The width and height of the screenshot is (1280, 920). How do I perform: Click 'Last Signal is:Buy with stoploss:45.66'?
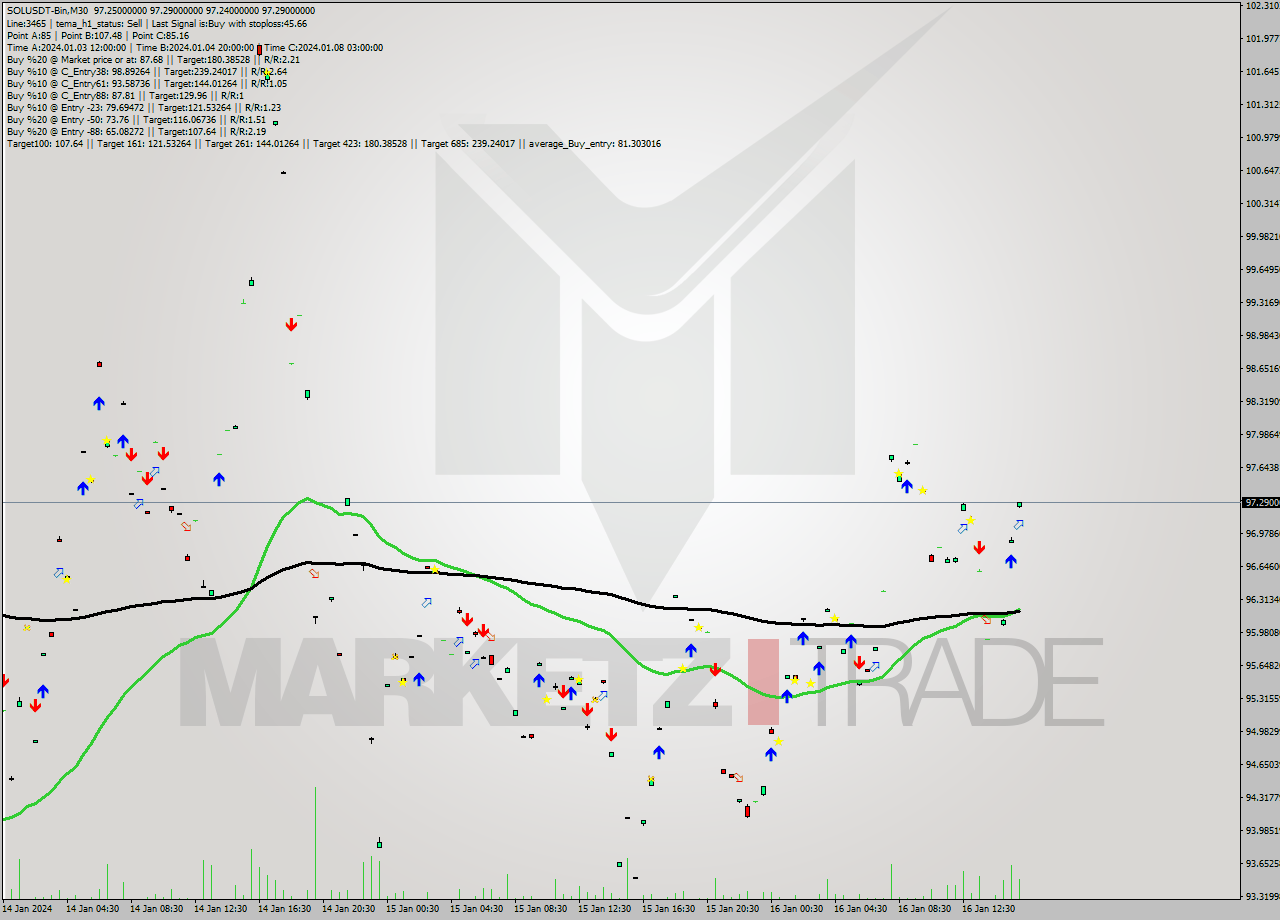pos(230,23)
